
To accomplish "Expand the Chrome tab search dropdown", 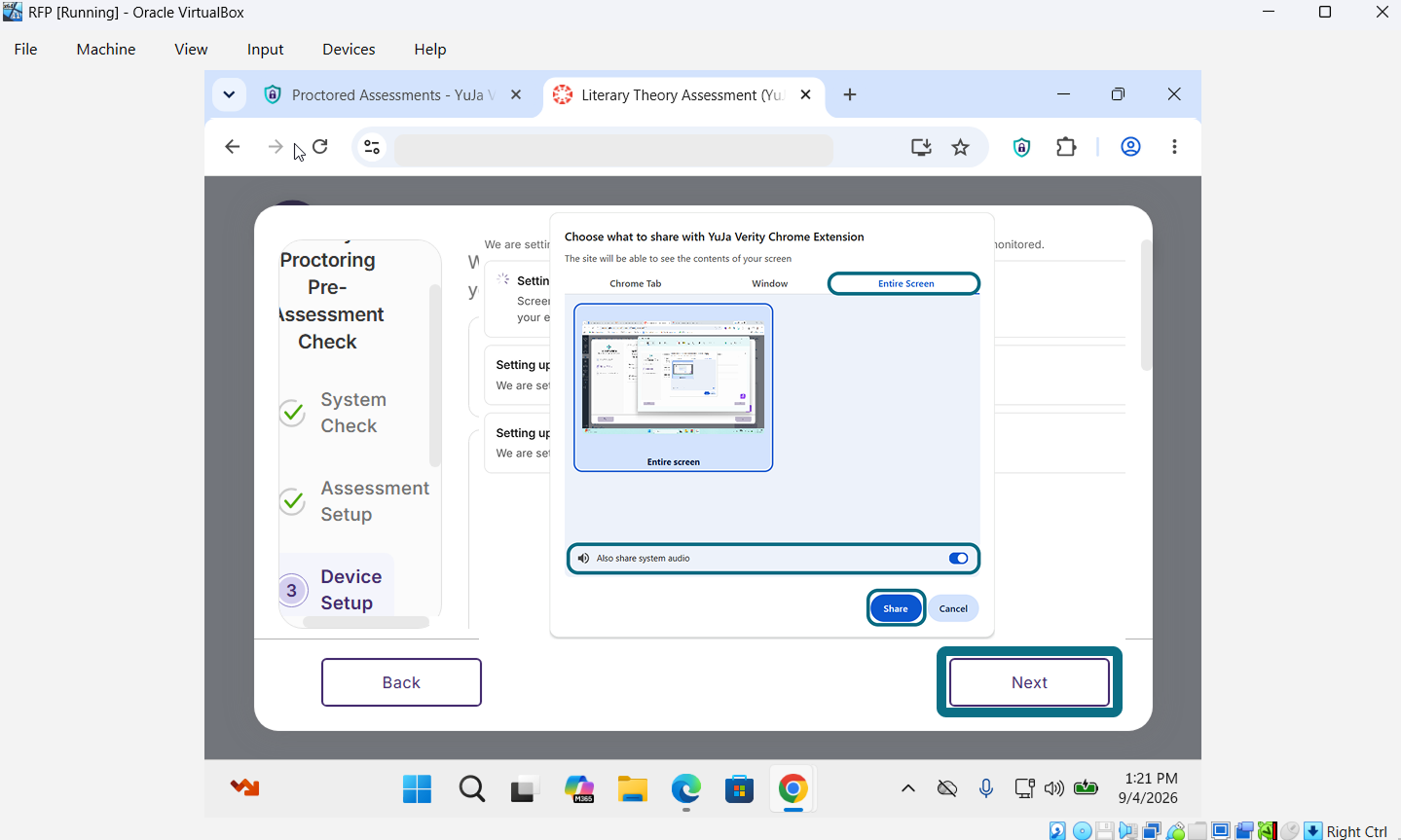I will (229, 94).
